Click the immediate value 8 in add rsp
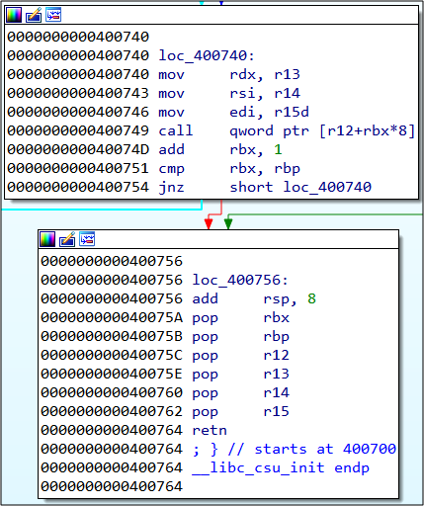424x506 pixels. pos(312,299)
